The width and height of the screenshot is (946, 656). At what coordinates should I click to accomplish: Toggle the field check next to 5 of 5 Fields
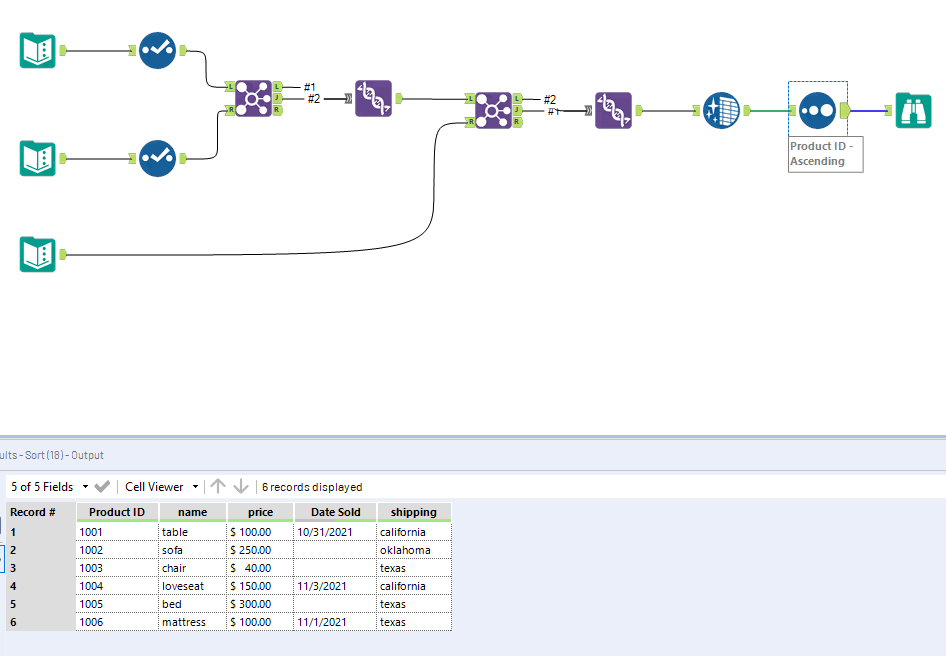pos(100,486)
